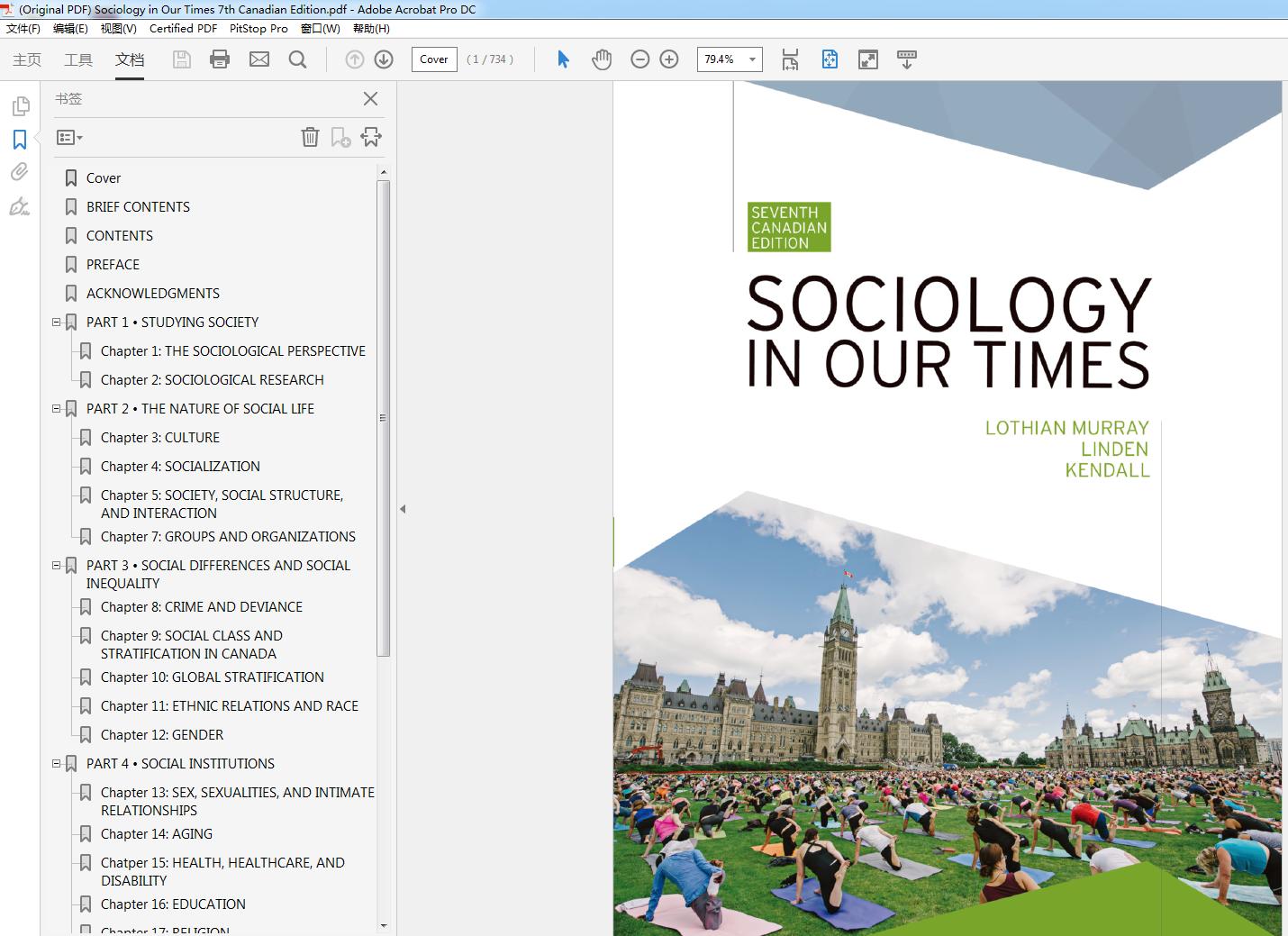Open Chapter 10: GLOBAL STRATIFICATION
Image resolution: width=1288 pixels, height=936 pixels.
pyautogui.click(x=213, y=677)
